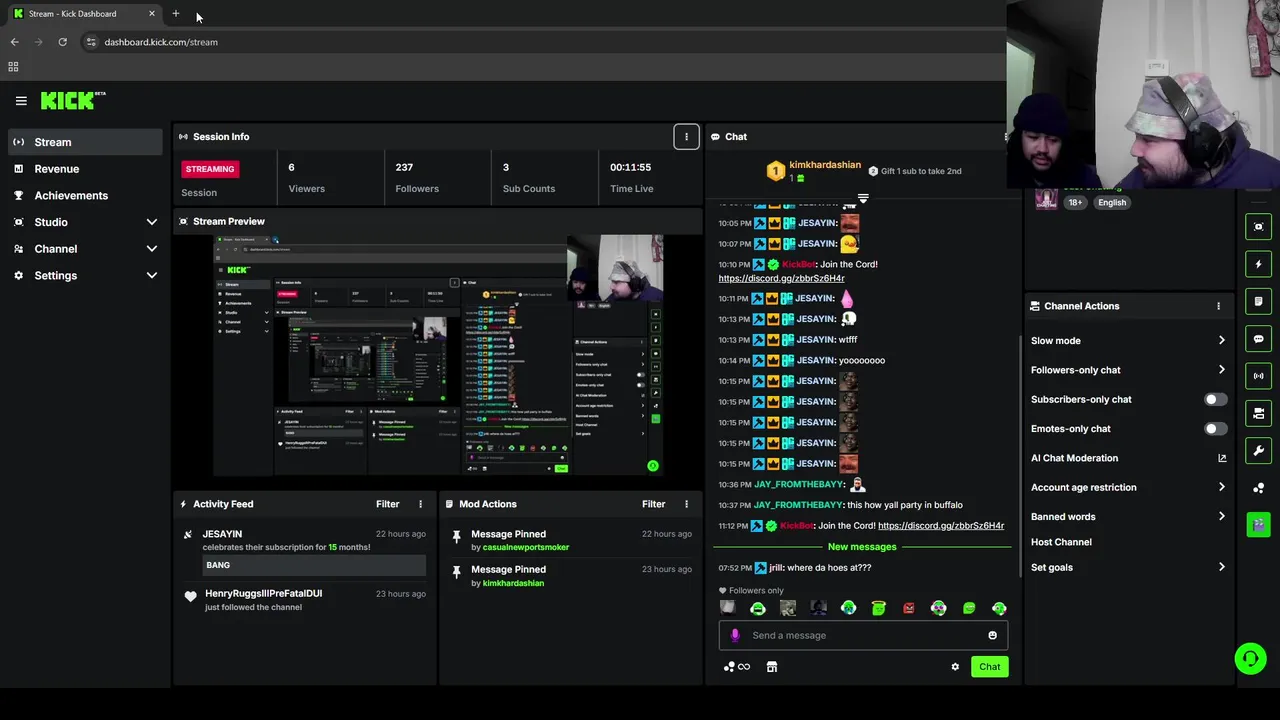Open the emoji picker in chat input
1280x720 pixels.
point(992,635)
